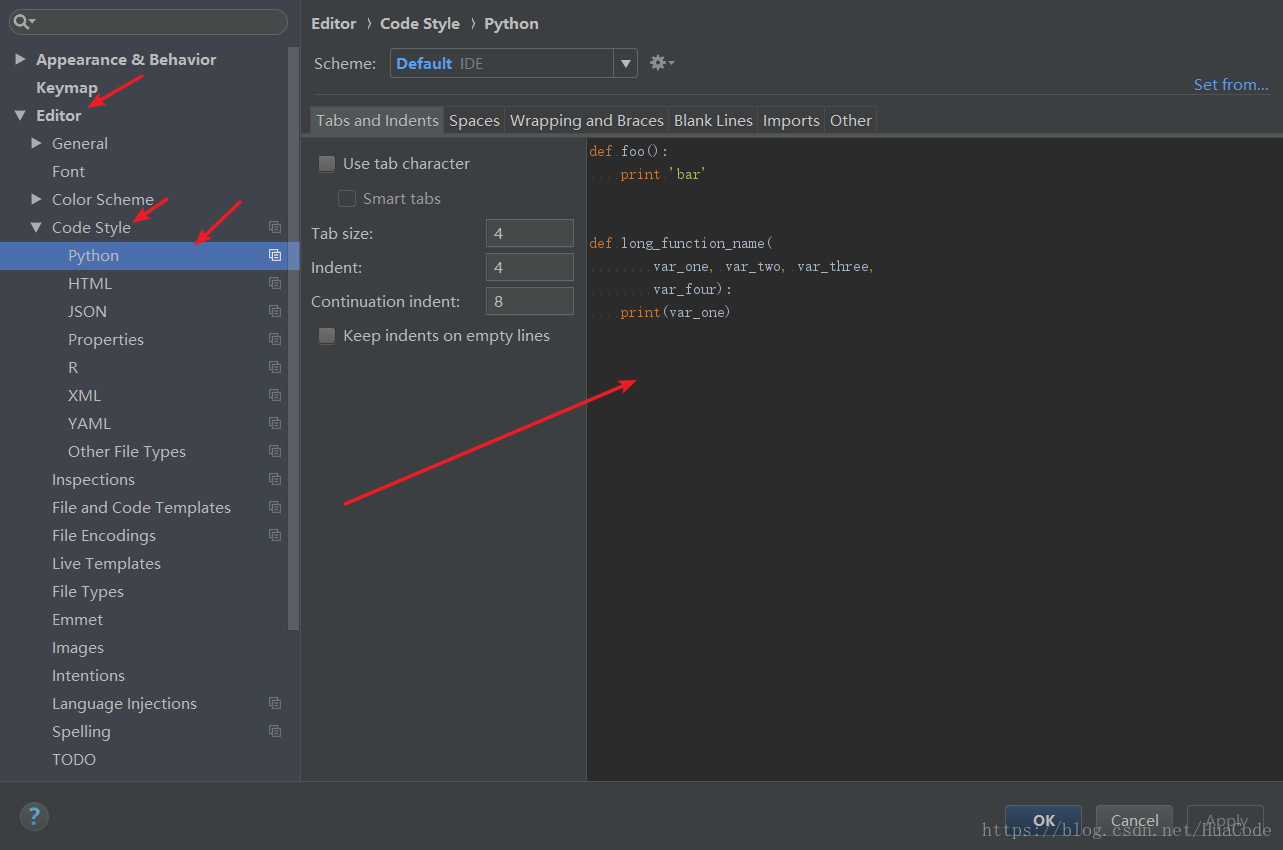
Task: Collapse the Editor tree section
Action: (20, 115)
